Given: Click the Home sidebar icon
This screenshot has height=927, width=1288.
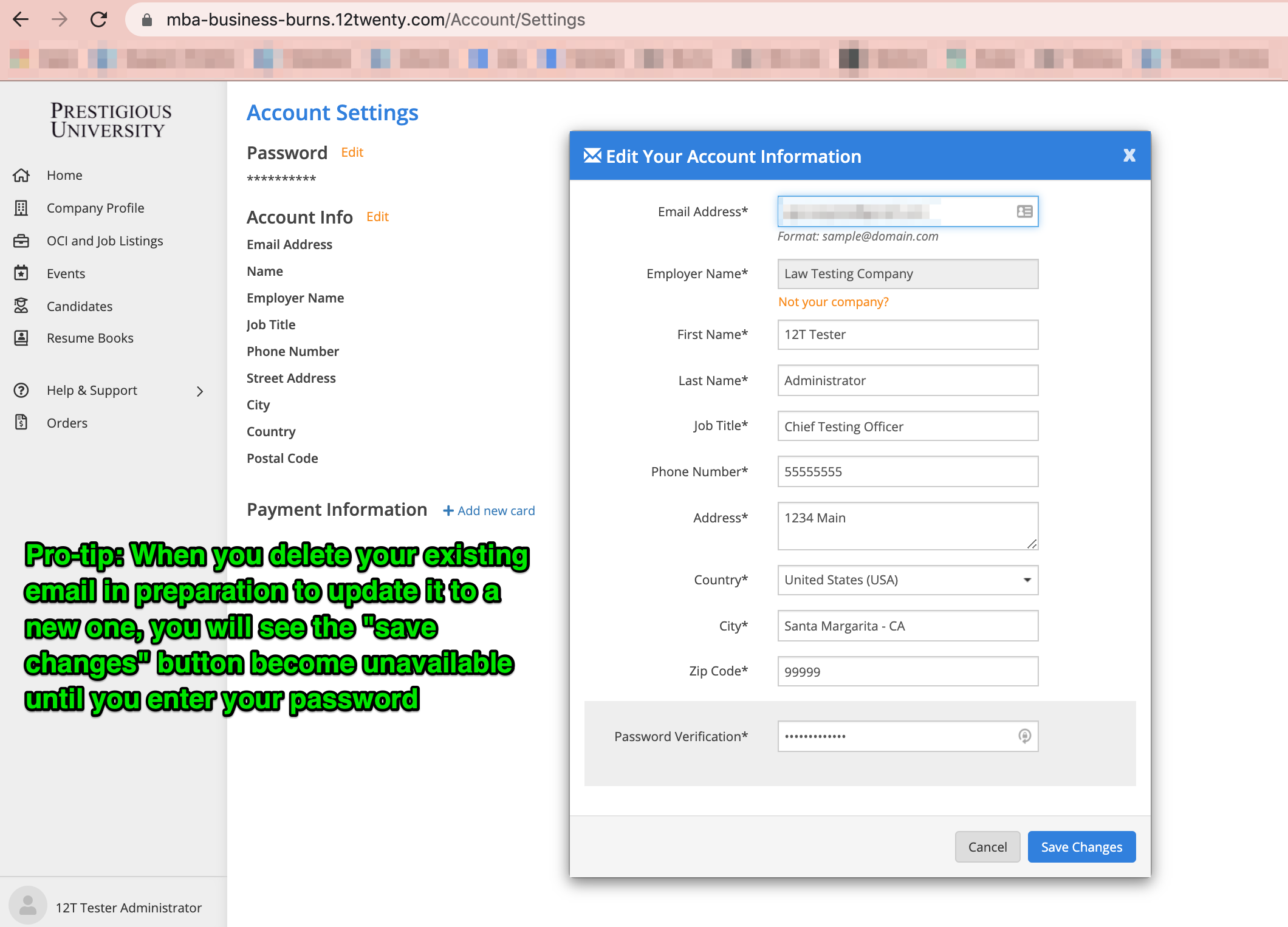Looking at the screenshot, I should tap(21, 176).
